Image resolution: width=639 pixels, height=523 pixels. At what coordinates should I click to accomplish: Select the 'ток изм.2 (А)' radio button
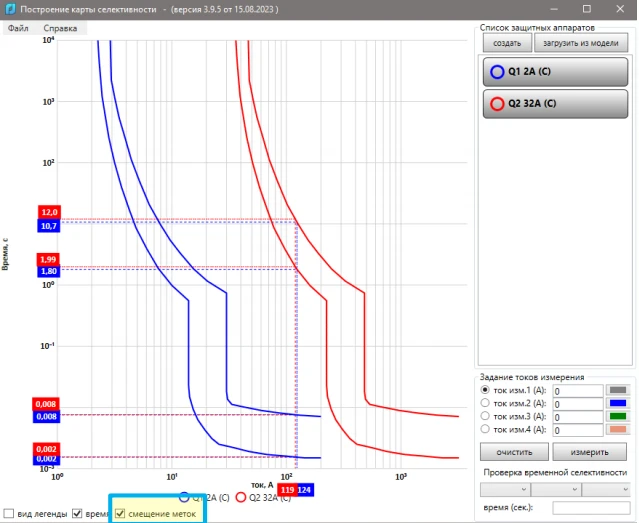pyautogui.click(x=487, y=403)
